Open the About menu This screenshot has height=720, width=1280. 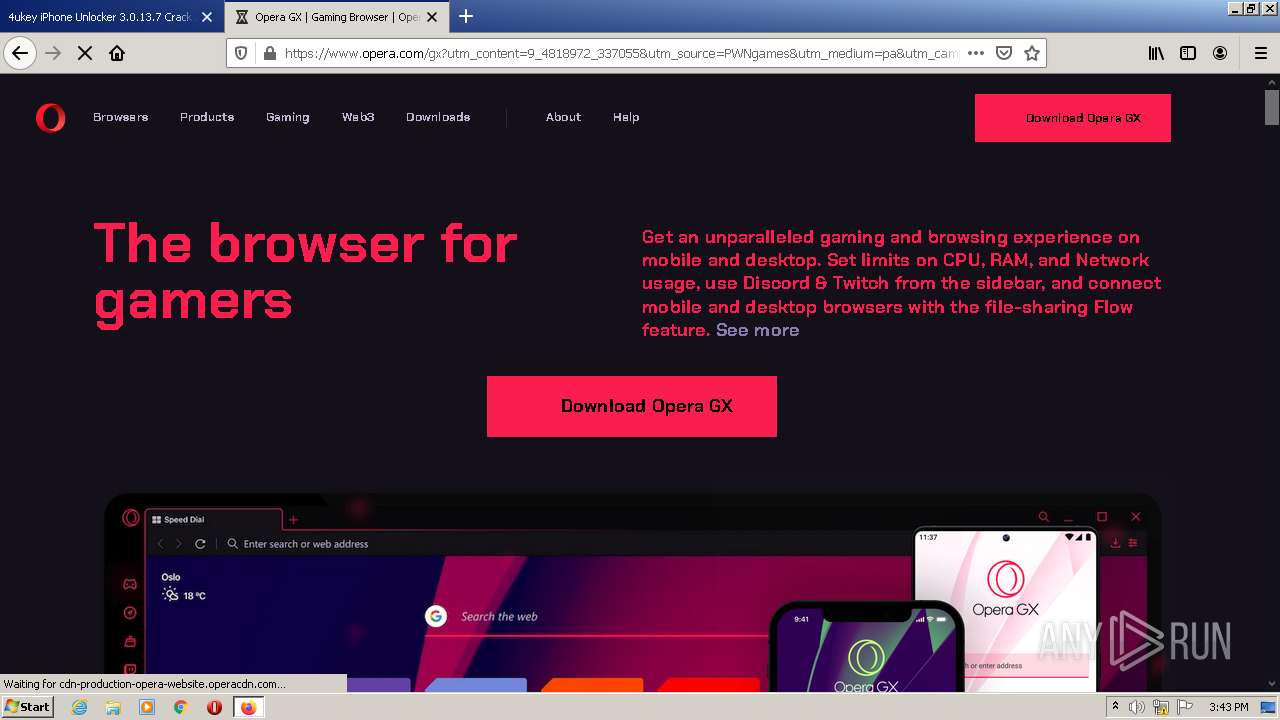(563, 117)
